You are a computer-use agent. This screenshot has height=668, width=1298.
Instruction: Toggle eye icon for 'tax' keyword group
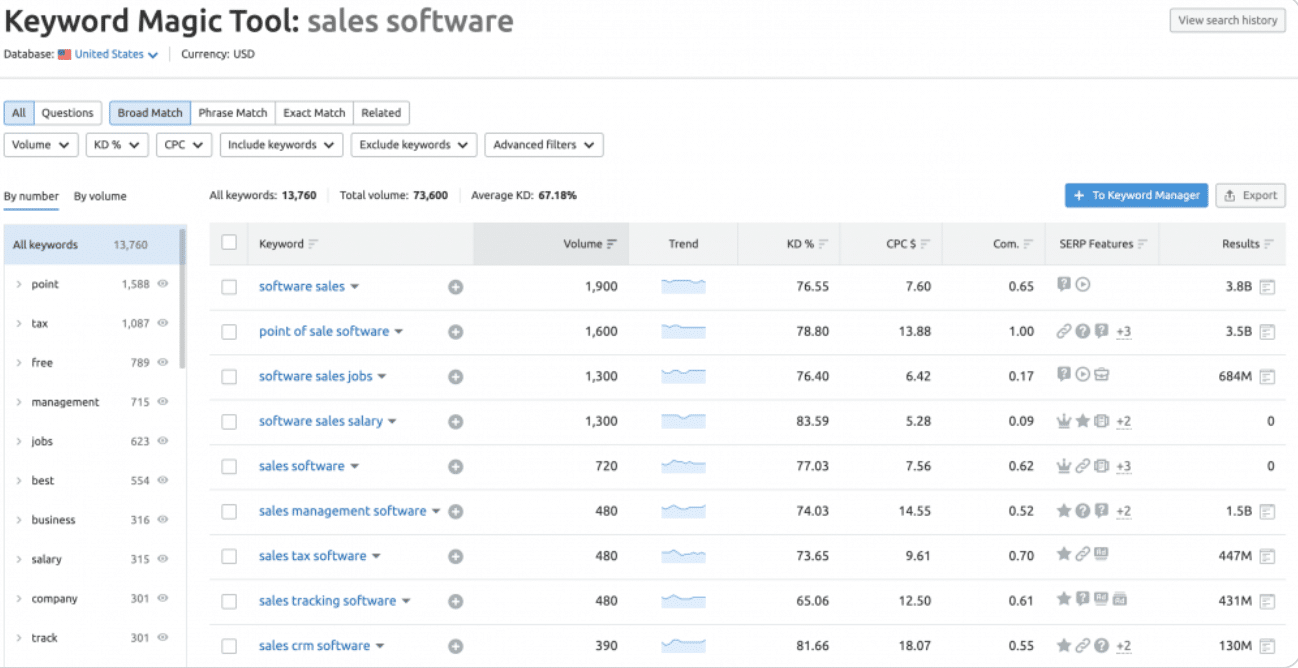(163, 323)
